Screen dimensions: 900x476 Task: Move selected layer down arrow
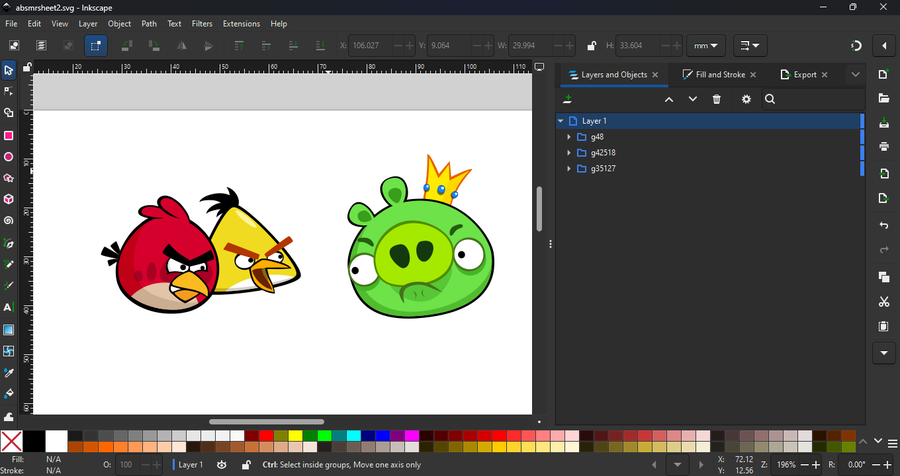[693, 99]
